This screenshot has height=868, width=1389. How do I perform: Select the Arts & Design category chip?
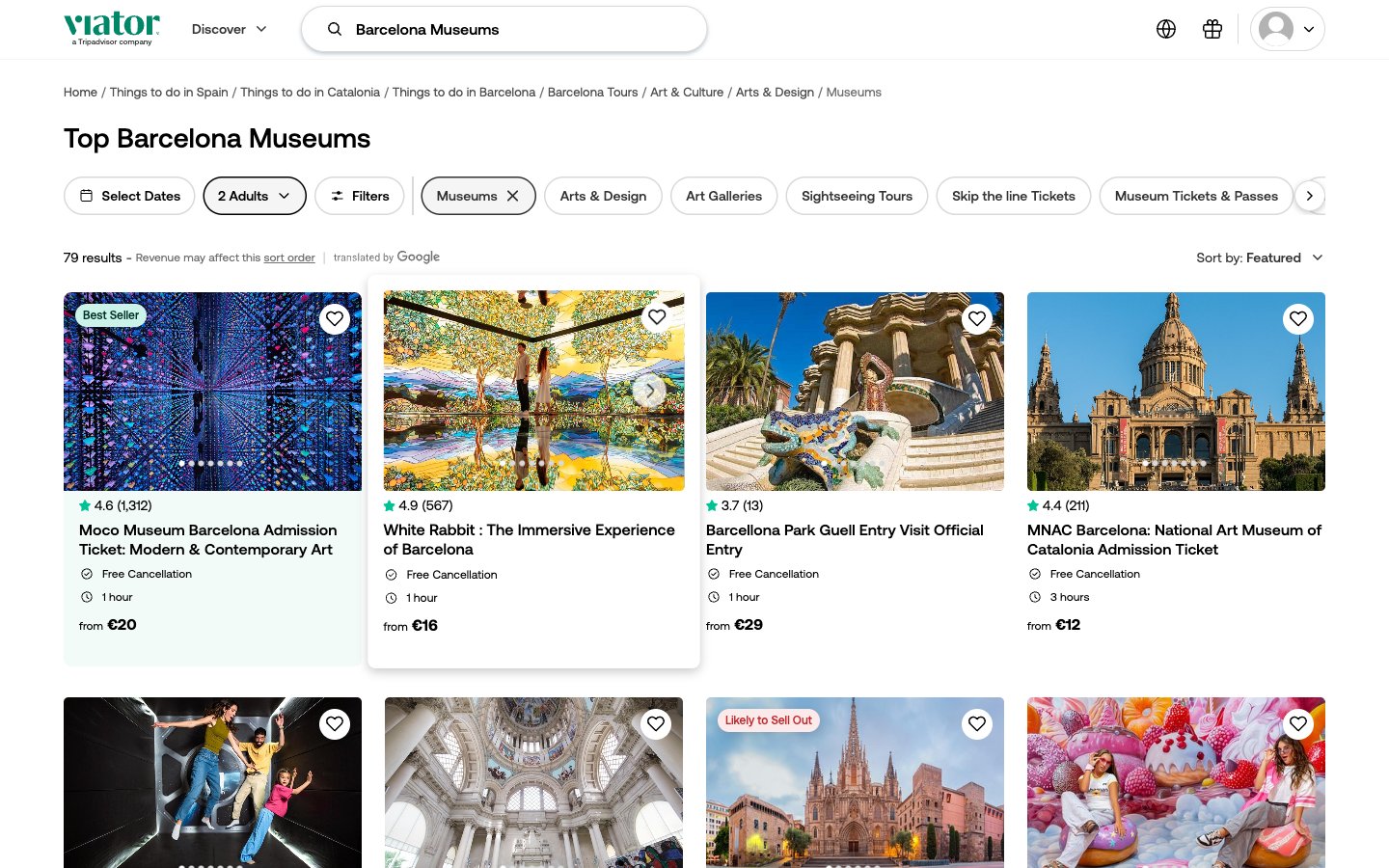[603, 196]
